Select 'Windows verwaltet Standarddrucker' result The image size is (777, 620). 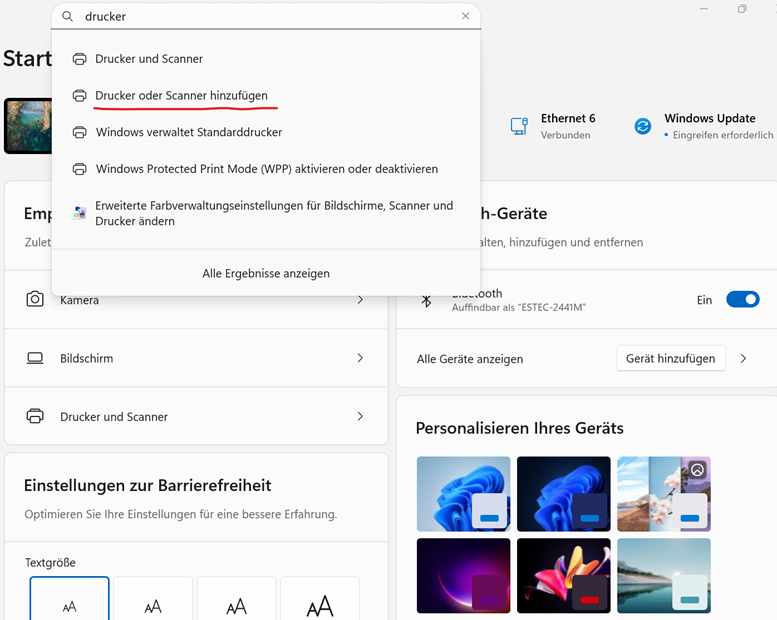[x=188, y=132]
